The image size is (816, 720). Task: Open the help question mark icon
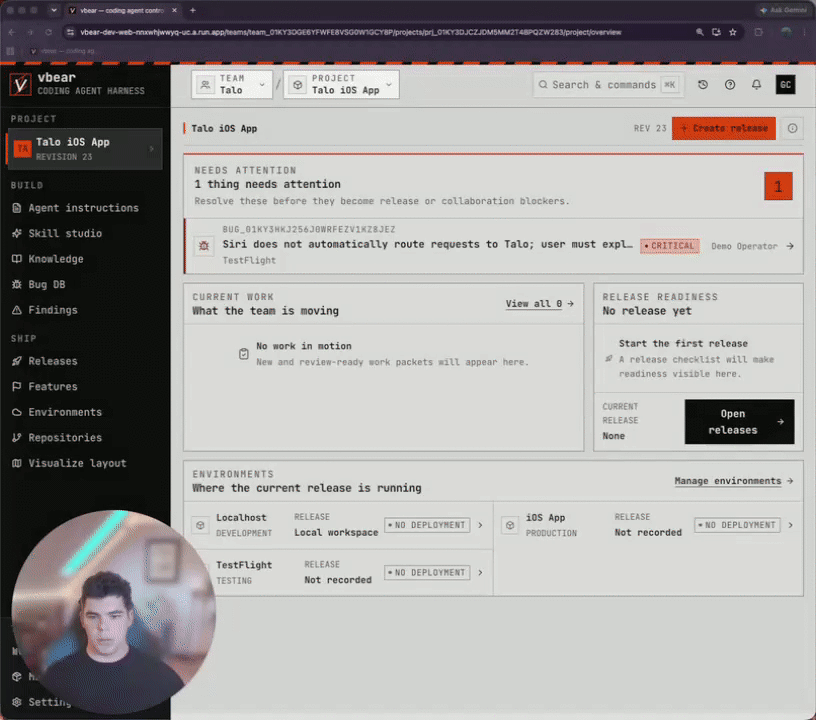coord(730,85)
